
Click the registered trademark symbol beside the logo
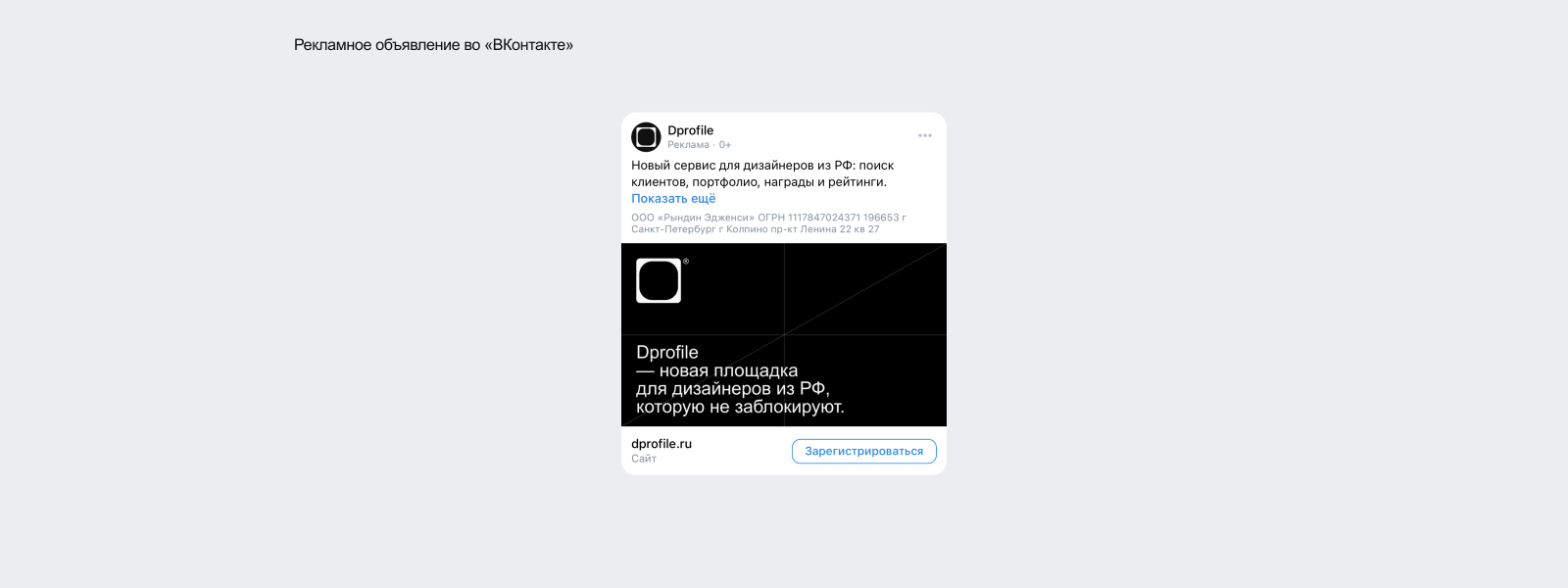click(x=686, y=261)
